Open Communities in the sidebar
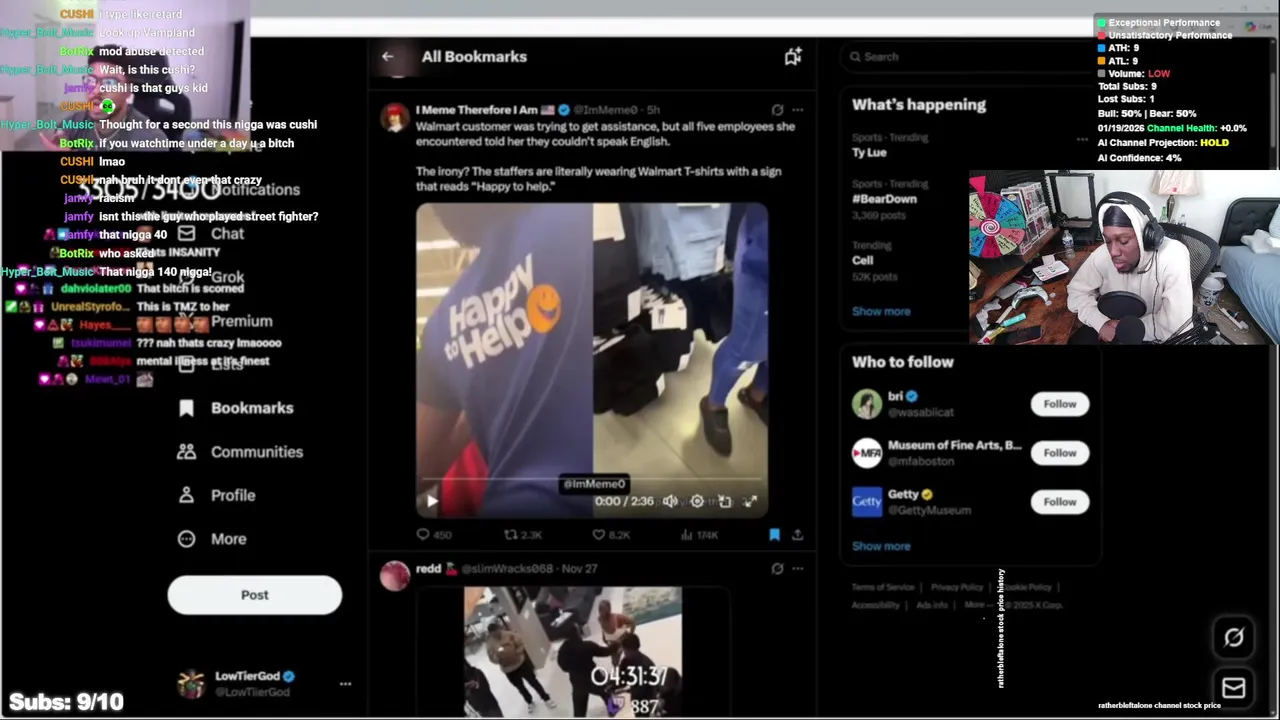 [x=241, y=452]
